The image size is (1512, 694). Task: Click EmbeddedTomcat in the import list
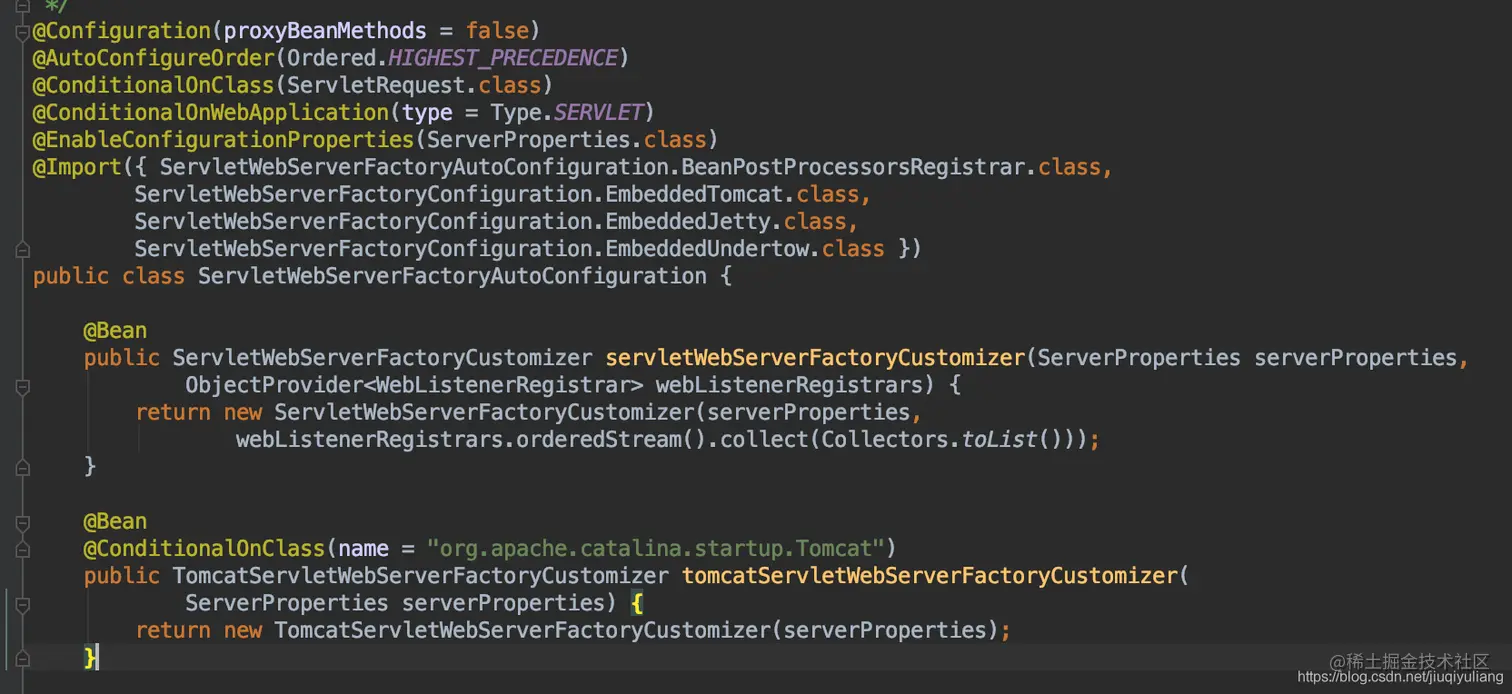coord(694,194)
